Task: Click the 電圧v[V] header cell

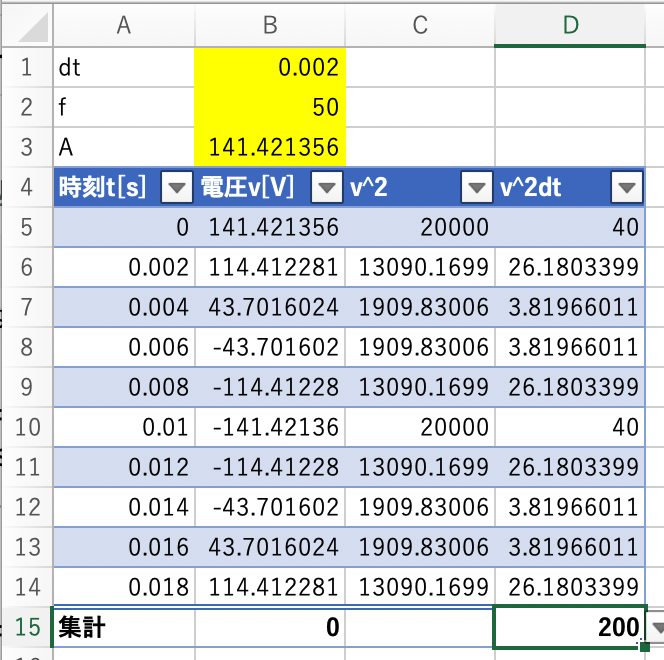Action: click(x=270, y=187)
